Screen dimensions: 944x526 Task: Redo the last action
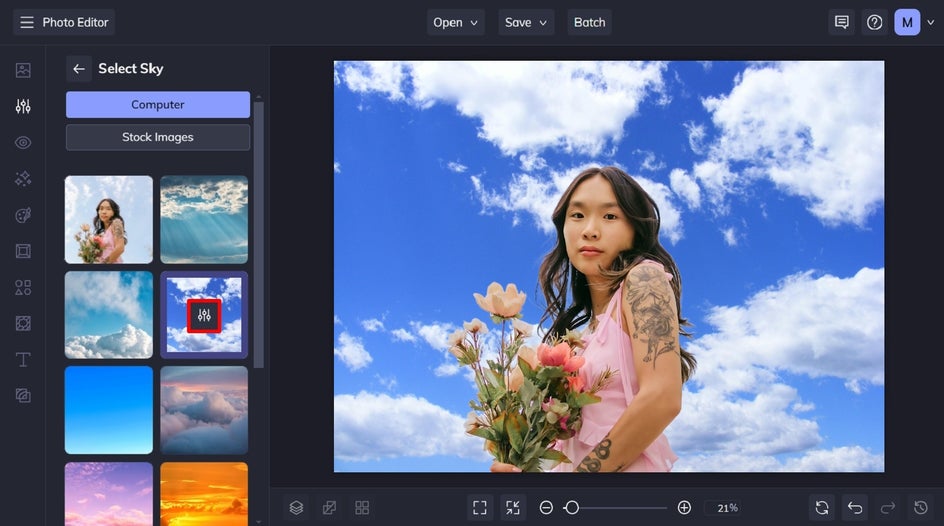pos(888,508)
